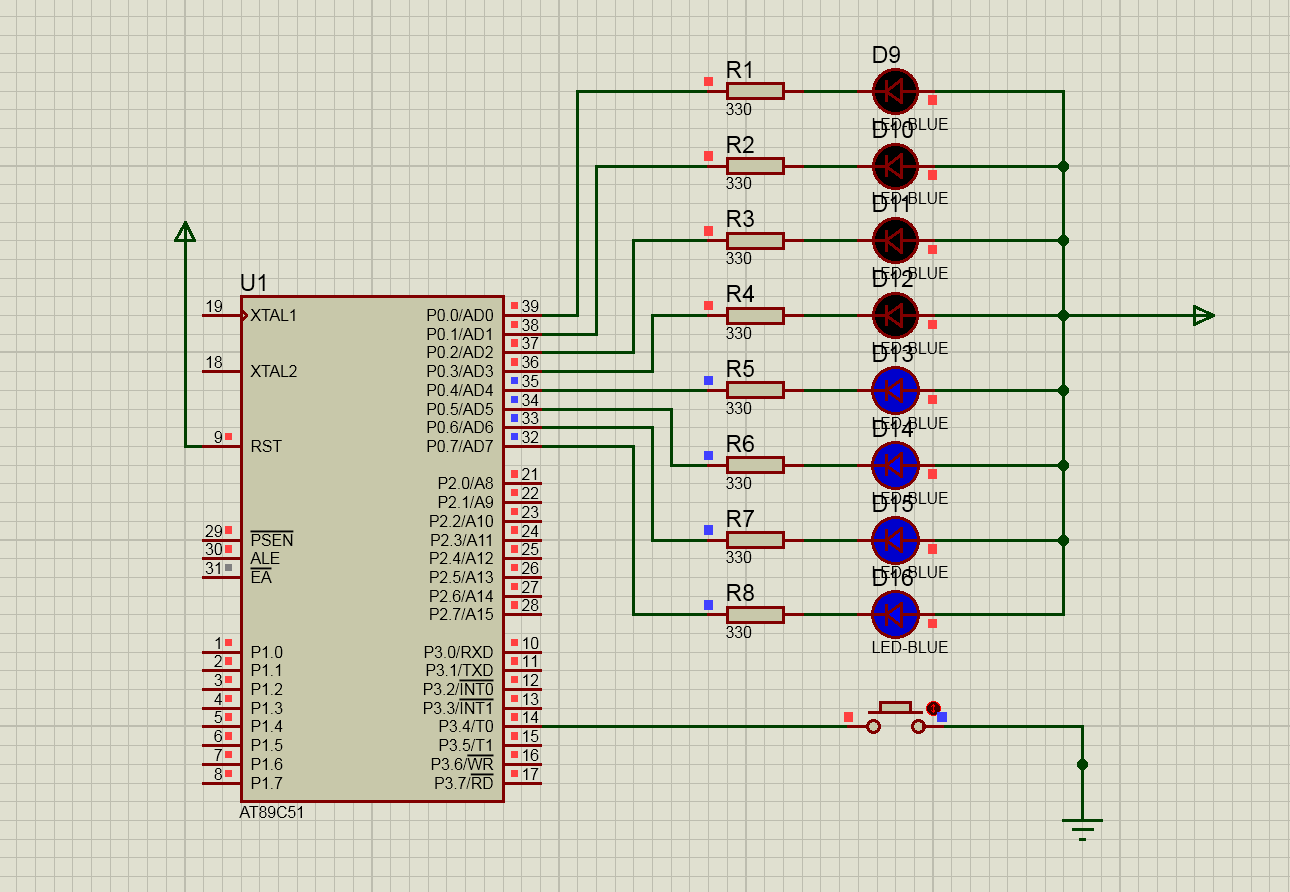Image resolution: width=1290 pixels, height=892 pixels.
Task: Select the R3 resistor body
Action: (x=755, y=241)
